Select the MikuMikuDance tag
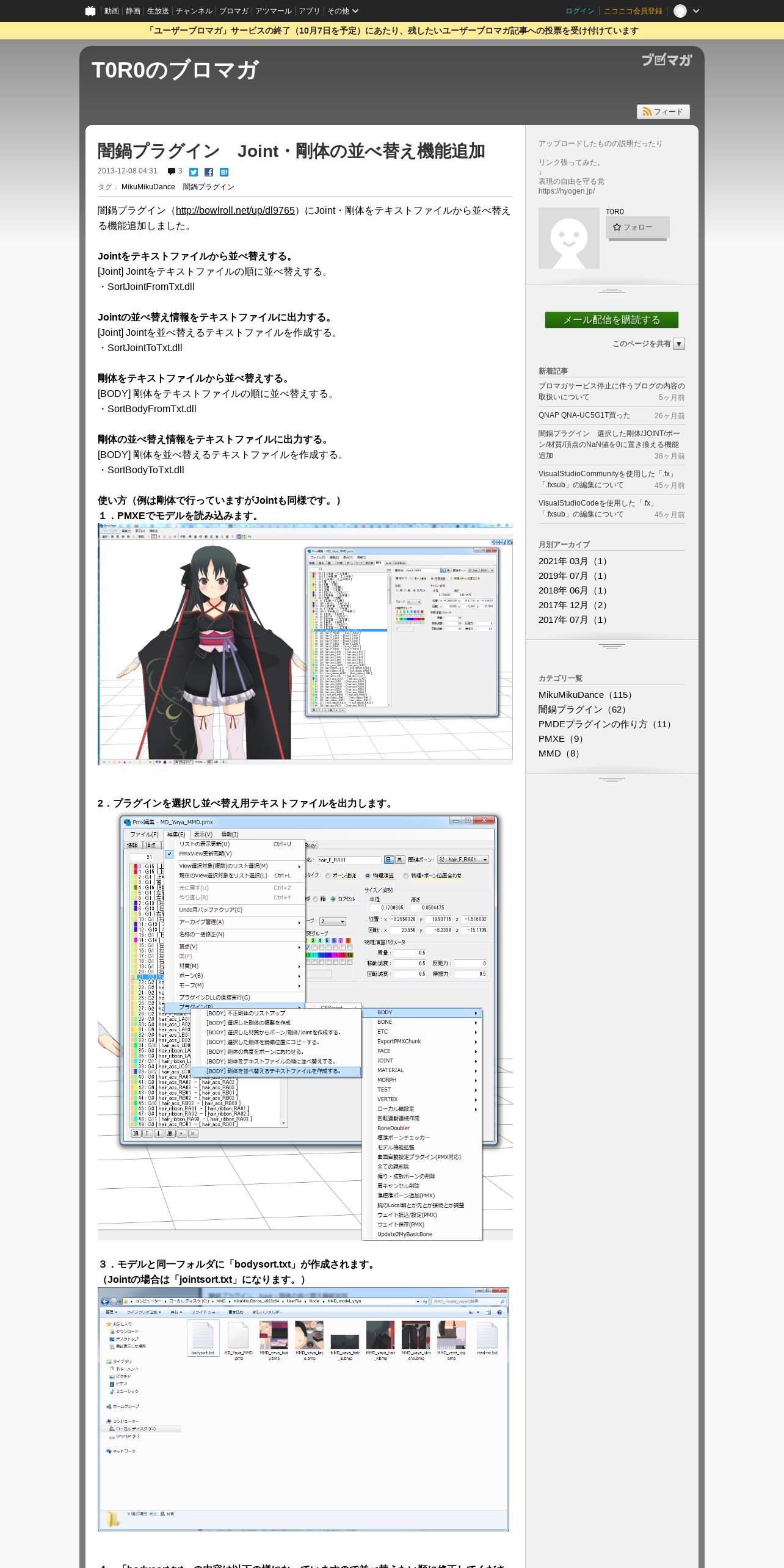 click(148, 187)
